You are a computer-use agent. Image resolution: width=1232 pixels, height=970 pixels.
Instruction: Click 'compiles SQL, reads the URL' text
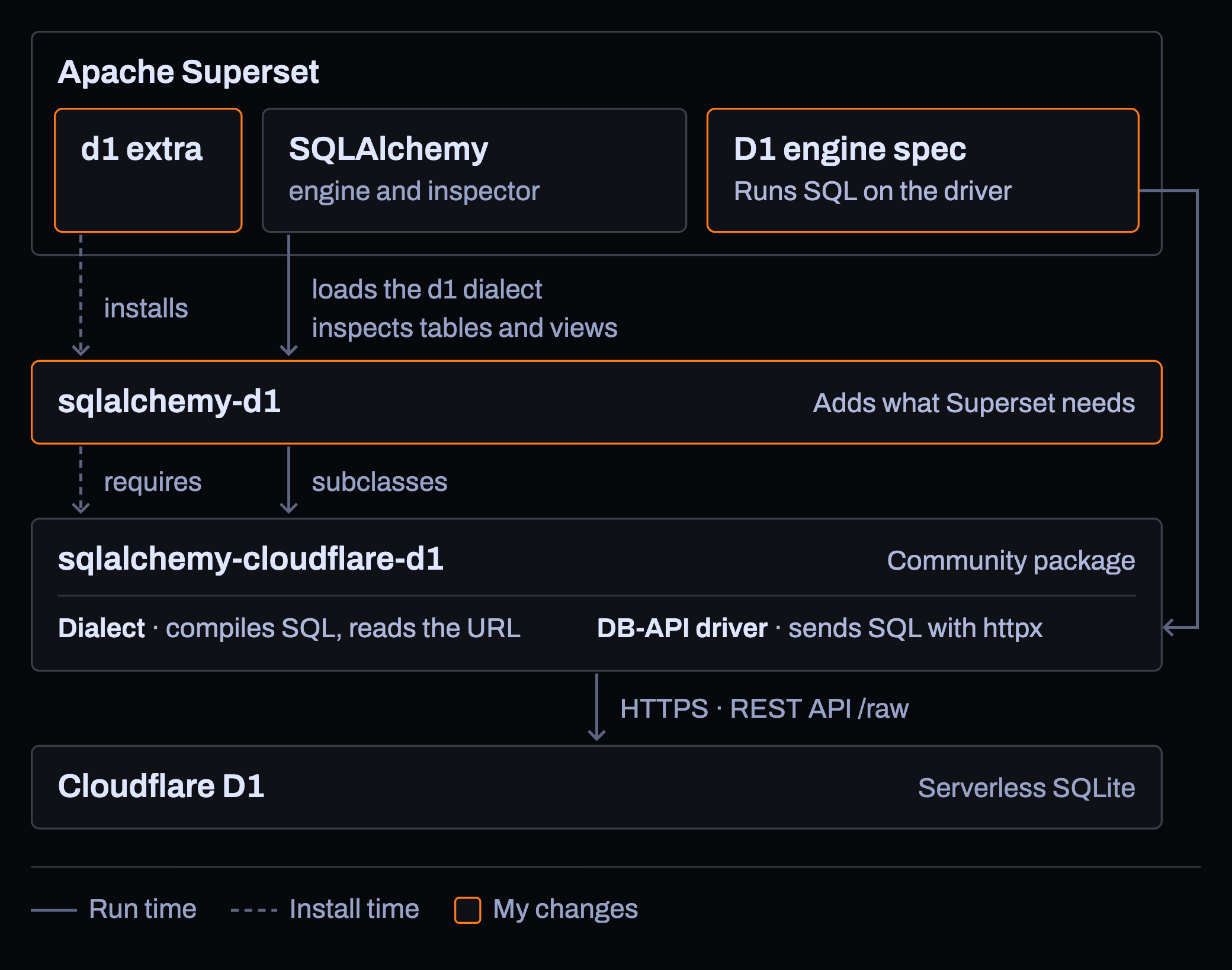(343, 628)
